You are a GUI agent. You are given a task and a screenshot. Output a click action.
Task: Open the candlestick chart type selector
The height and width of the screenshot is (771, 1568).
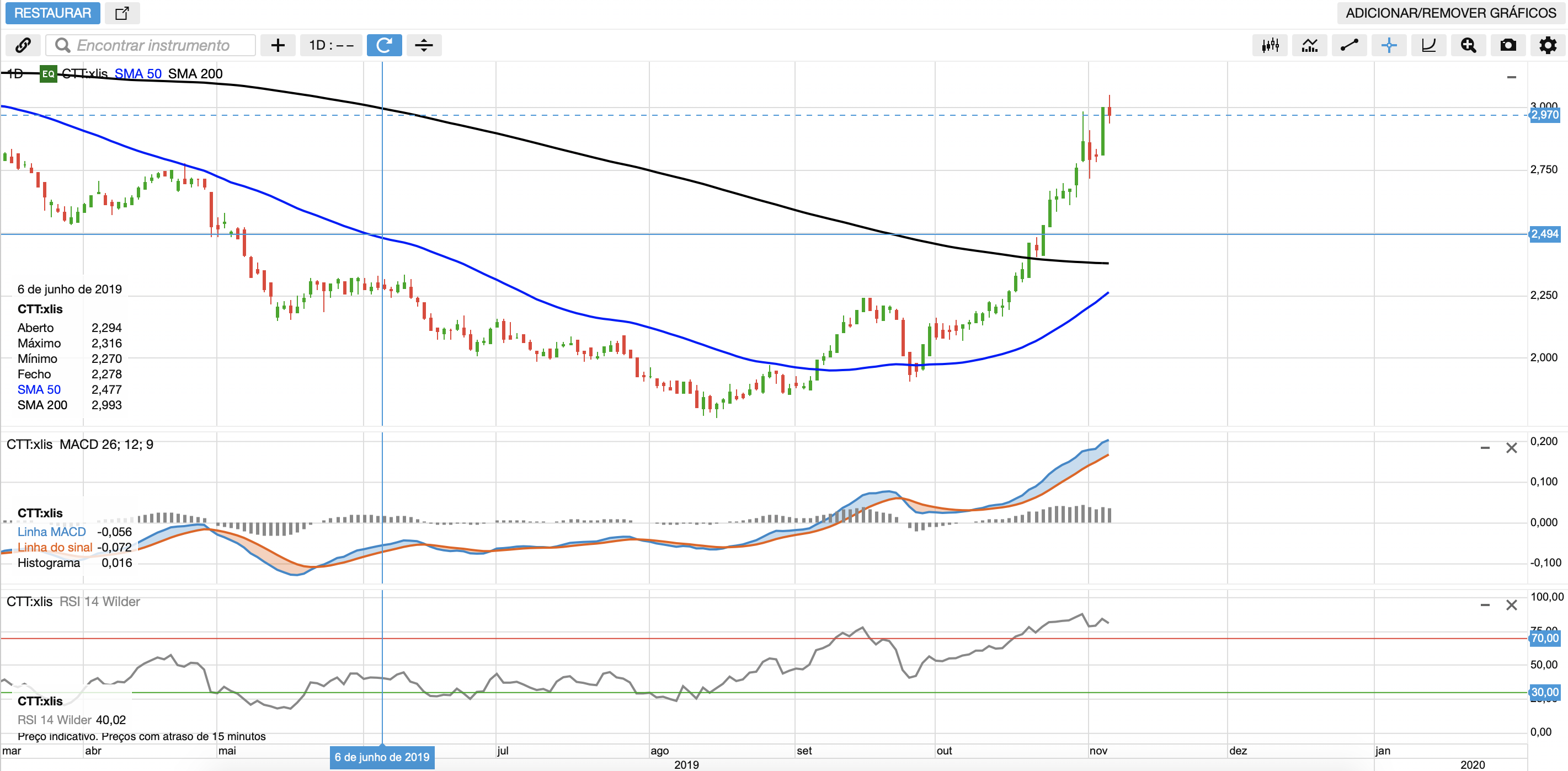point(1270,45)
